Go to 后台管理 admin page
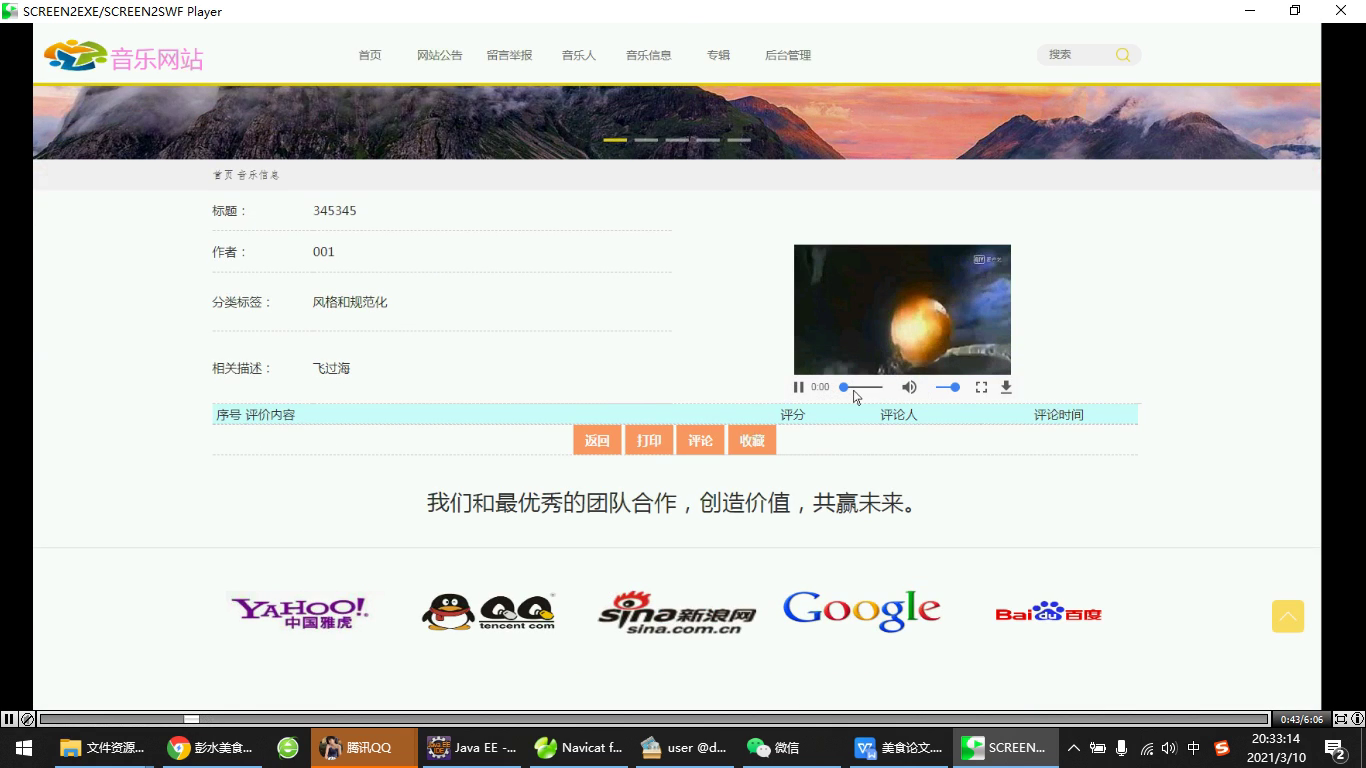Viewport: 1366px width, 768px height. point(787,55)
